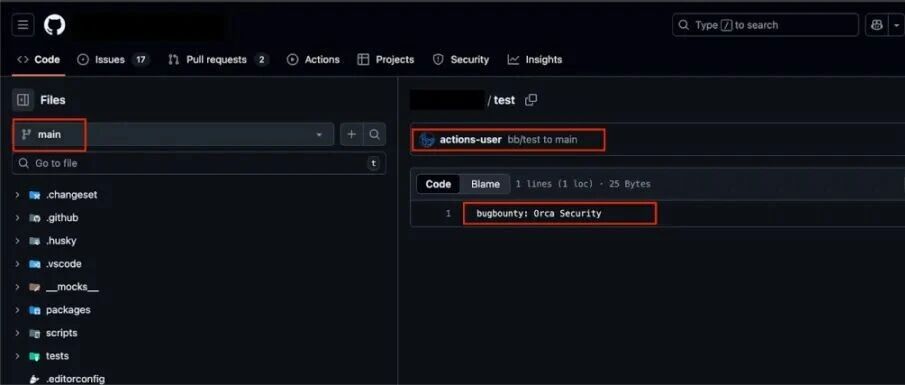
Task: Switch to the Blame view button
Action: tap(485, 184)
